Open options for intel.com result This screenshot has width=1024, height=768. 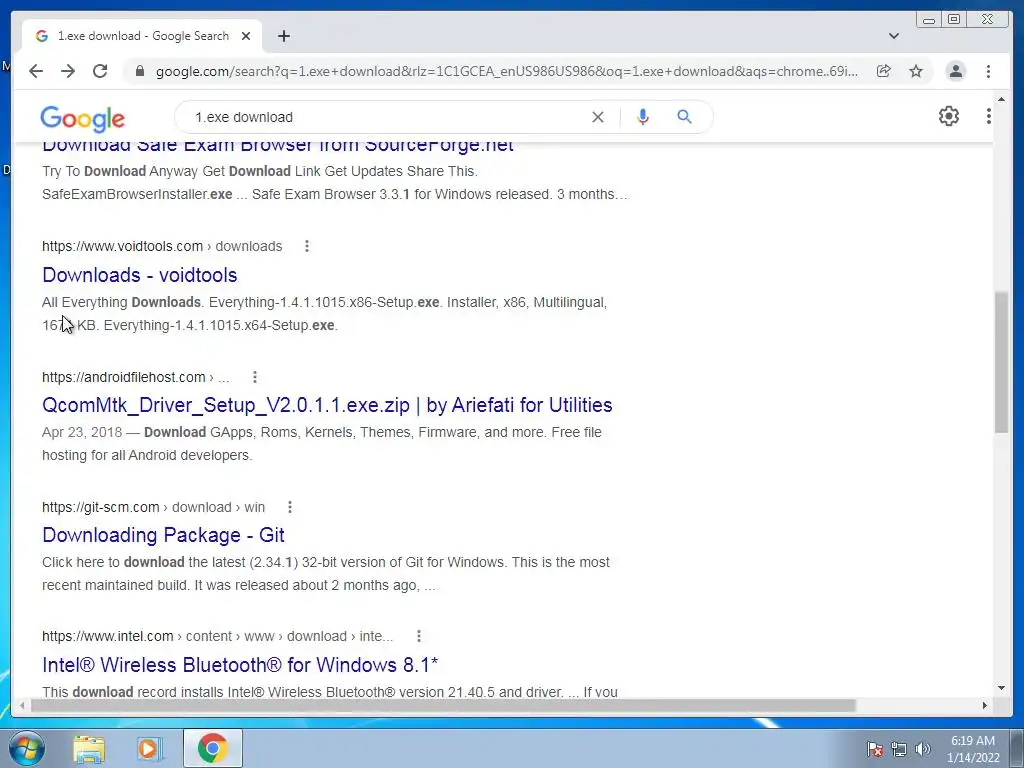pos(419,636)
